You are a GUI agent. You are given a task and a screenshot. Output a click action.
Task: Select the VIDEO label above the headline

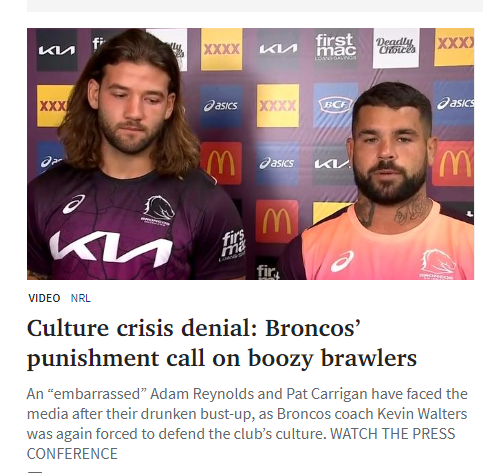(44, 298)
